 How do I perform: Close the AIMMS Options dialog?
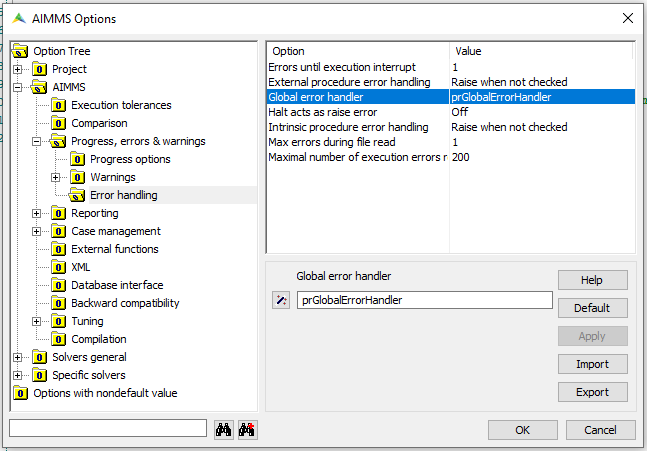pyautogui.click(x=628, y=18)
